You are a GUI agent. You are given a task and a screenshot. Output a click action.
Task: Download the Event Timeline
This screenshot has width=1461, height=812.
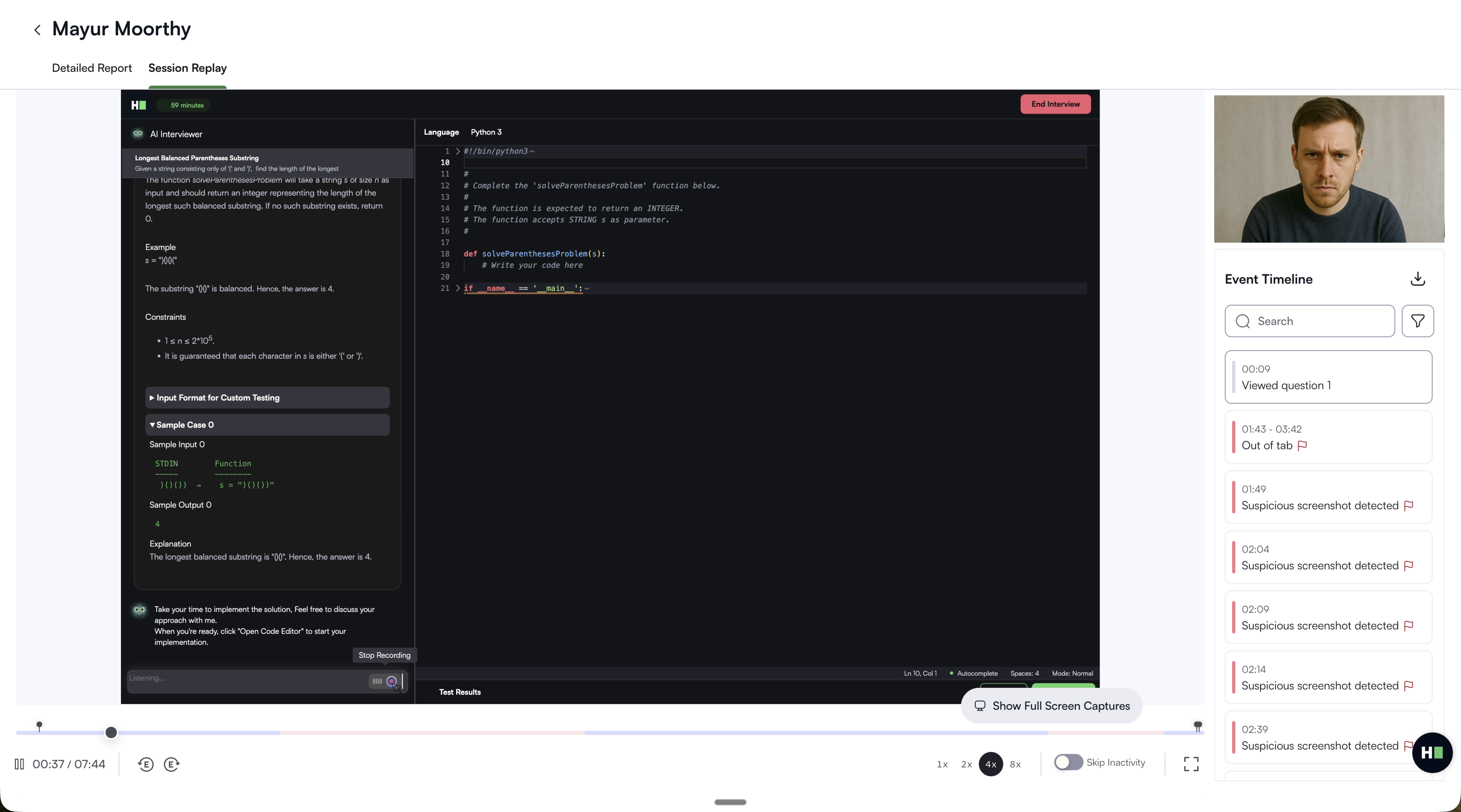pyautogui.click(x=1418, y=279)
